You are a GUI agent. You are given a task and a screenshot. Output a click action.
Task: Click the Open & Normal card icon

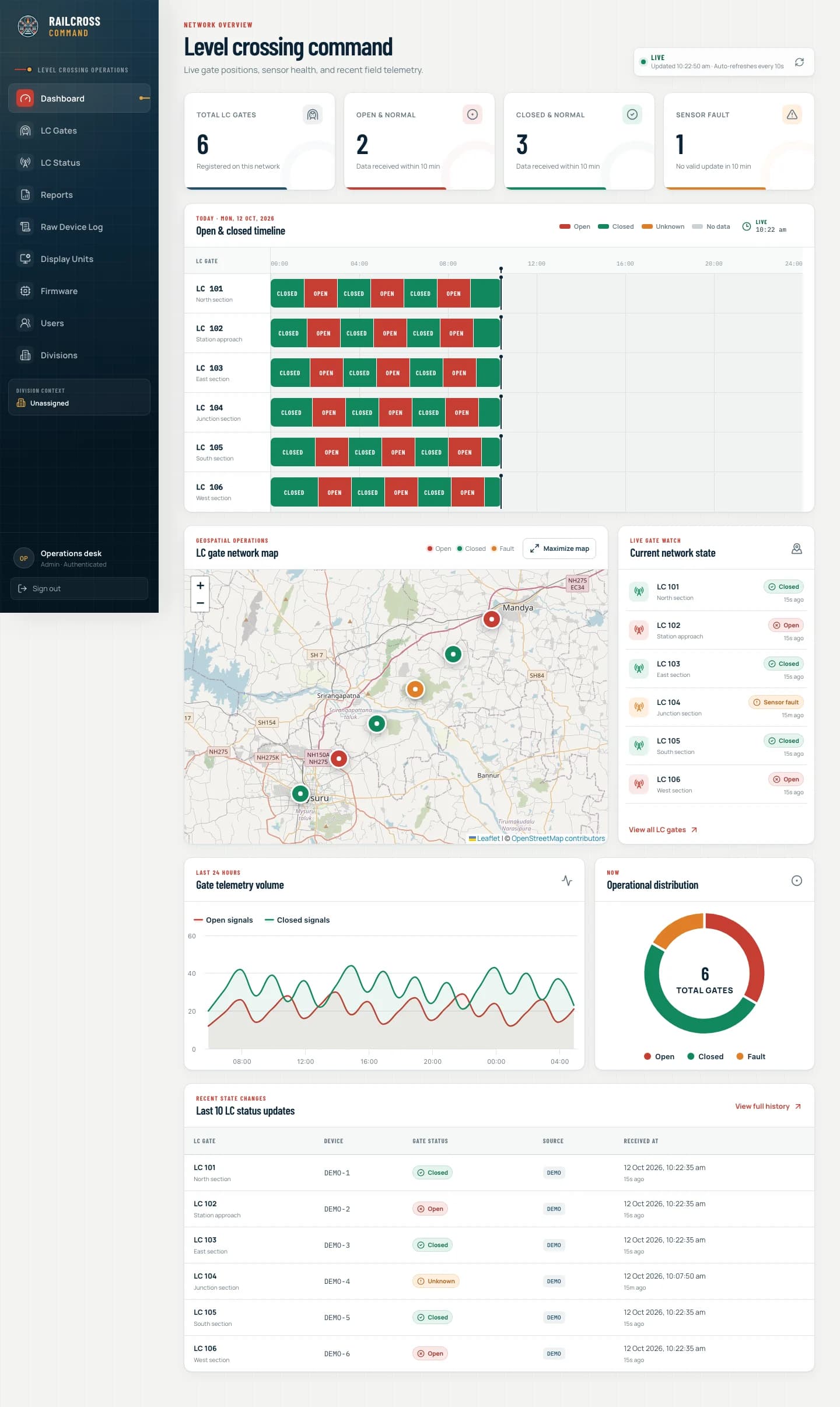[473, 114]
